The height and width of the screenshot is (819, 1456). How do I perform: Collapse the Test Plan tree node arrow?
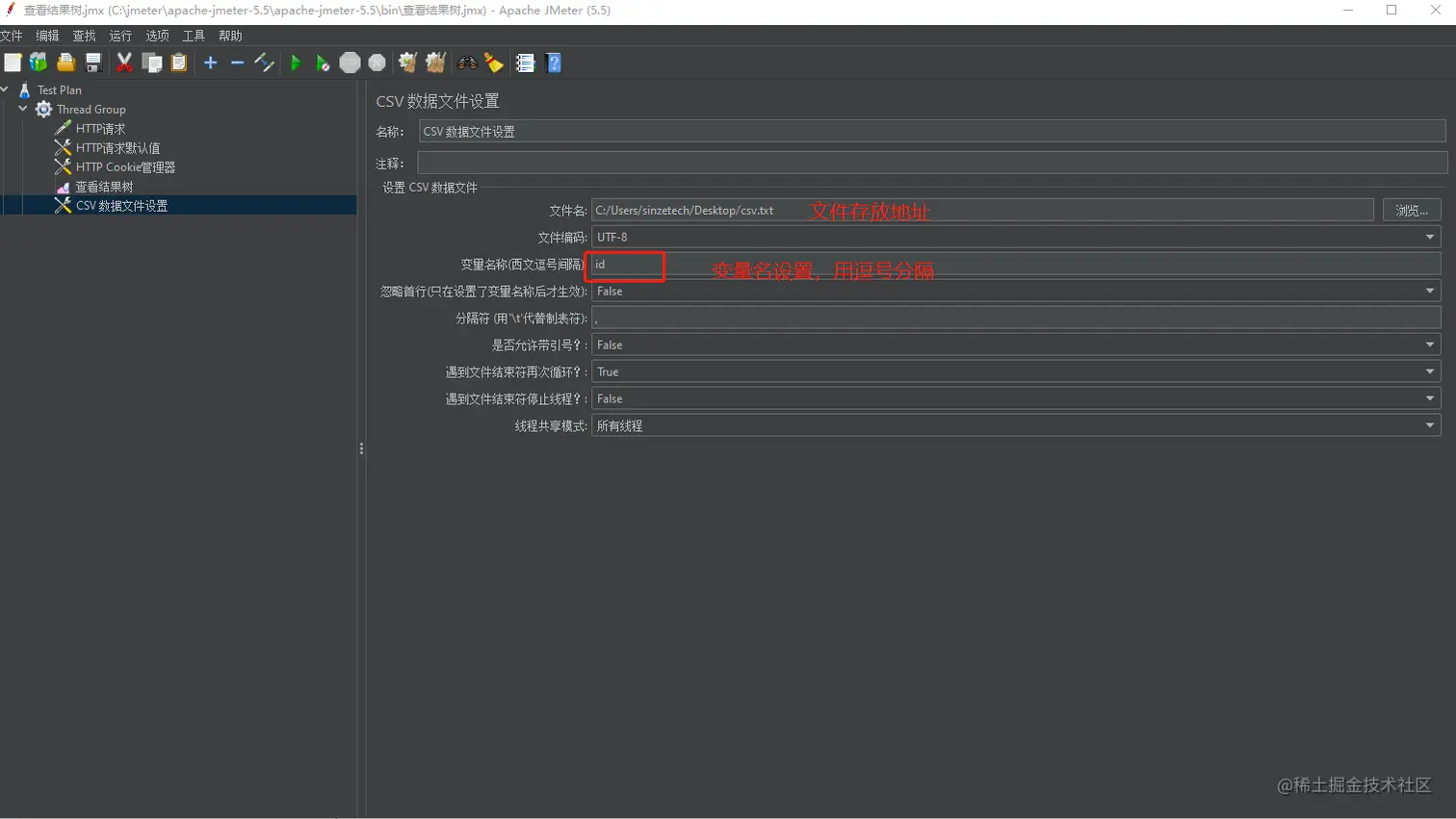point(5,90)
